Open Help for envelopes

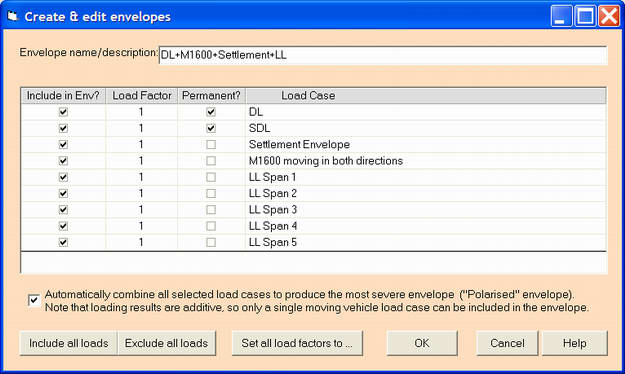(x=574, y=343)
